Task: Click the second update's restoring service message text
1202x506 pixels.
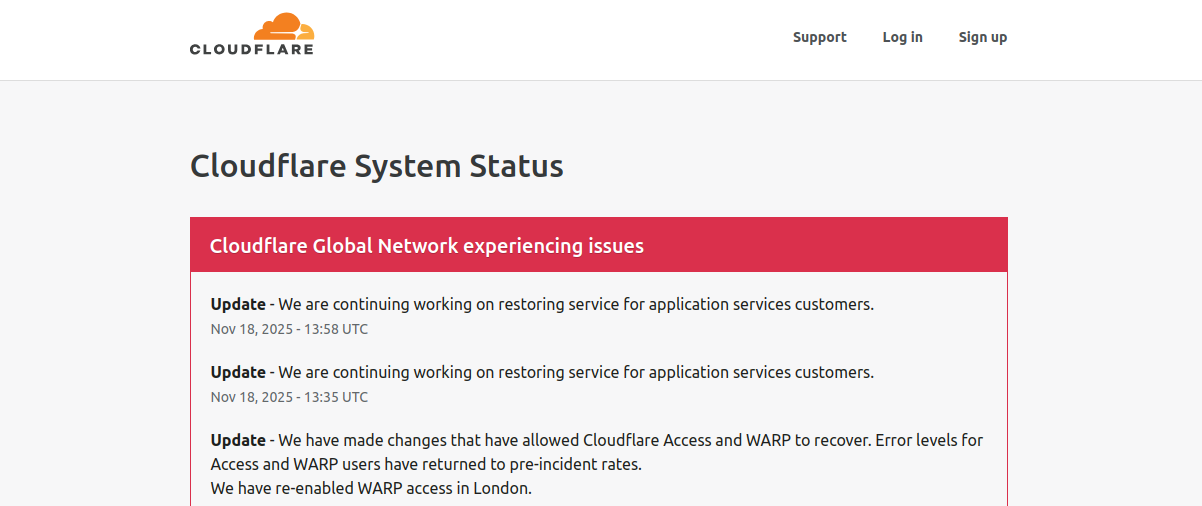Action: coord(575,372)
